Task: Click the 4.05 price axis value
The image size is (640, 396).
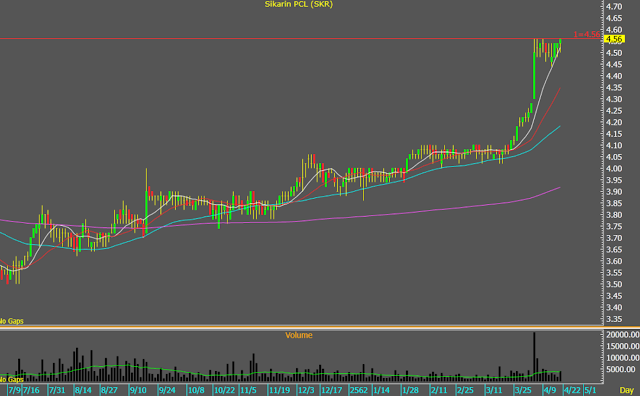Action: coord(614,157)
